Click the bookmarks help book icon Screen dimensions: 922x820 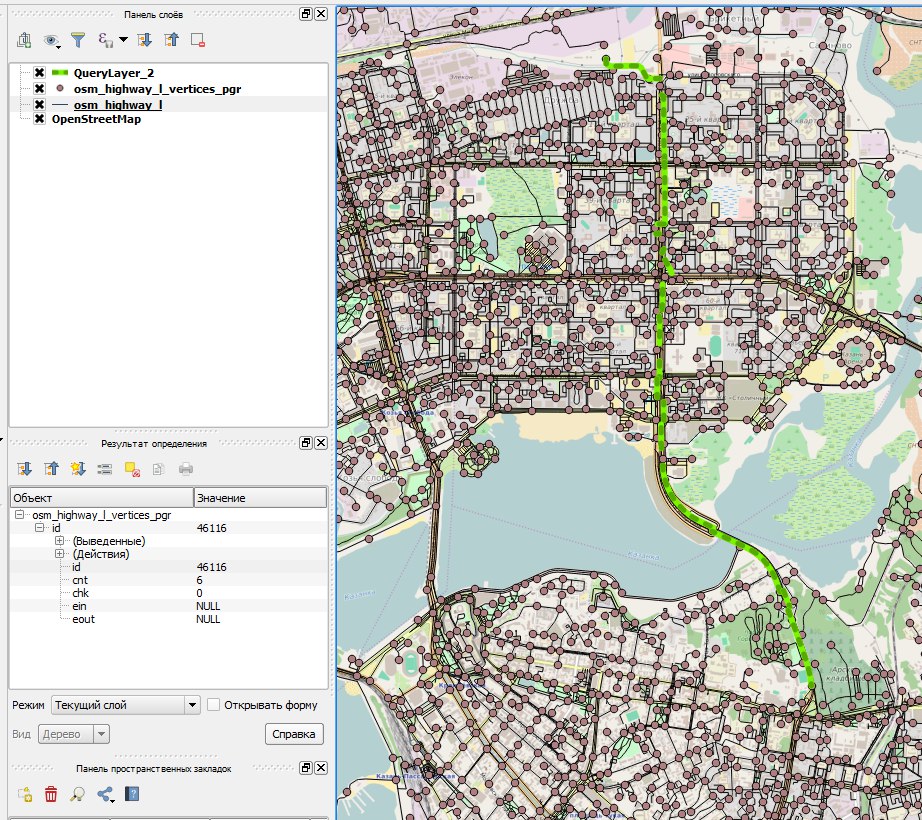click(x=132, y=794)
